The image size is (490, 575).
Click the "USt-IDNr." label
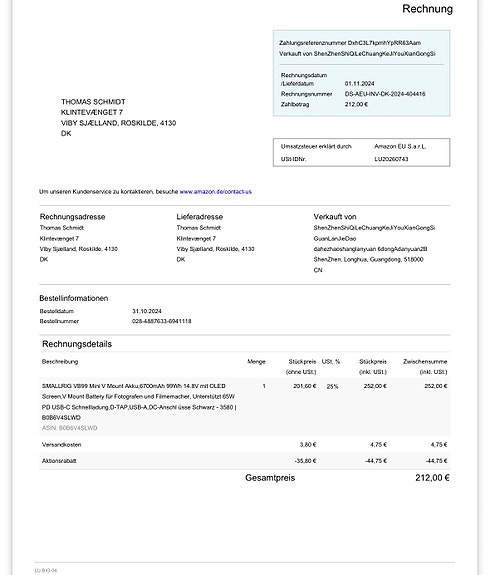(x=293, y=159)
